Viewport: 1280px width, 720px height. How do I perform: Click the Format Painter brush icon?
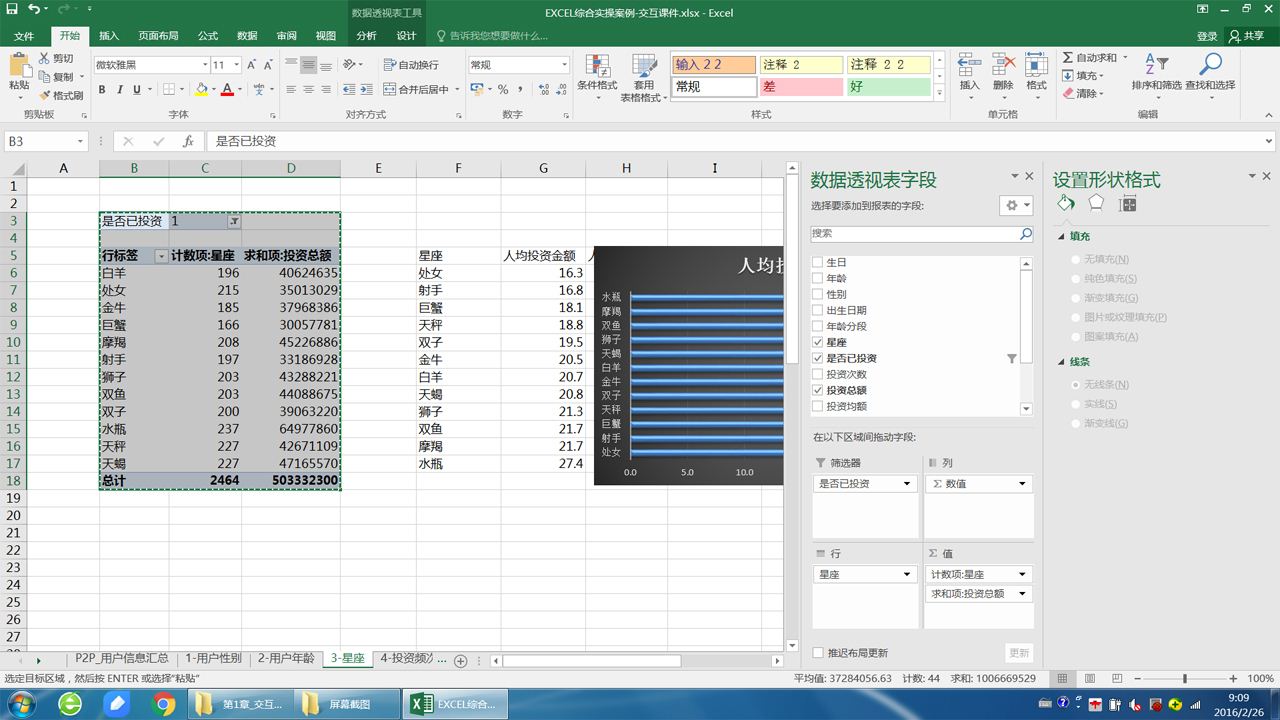[45, 95]
